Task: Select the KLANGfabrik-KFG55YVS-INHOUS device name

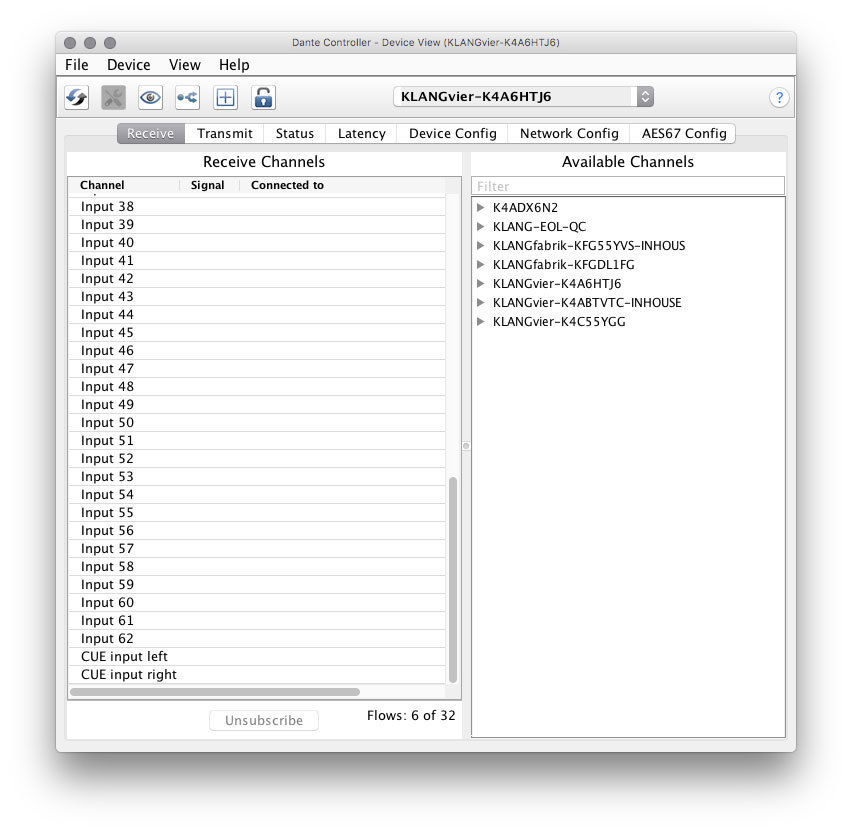Action: [588, 246]
